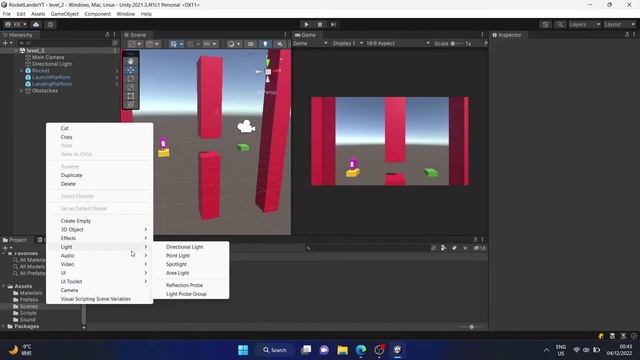Open the 16:9 Aspect dropdown
The height and width of the screenshot is (360, 640).
[398, 43]
